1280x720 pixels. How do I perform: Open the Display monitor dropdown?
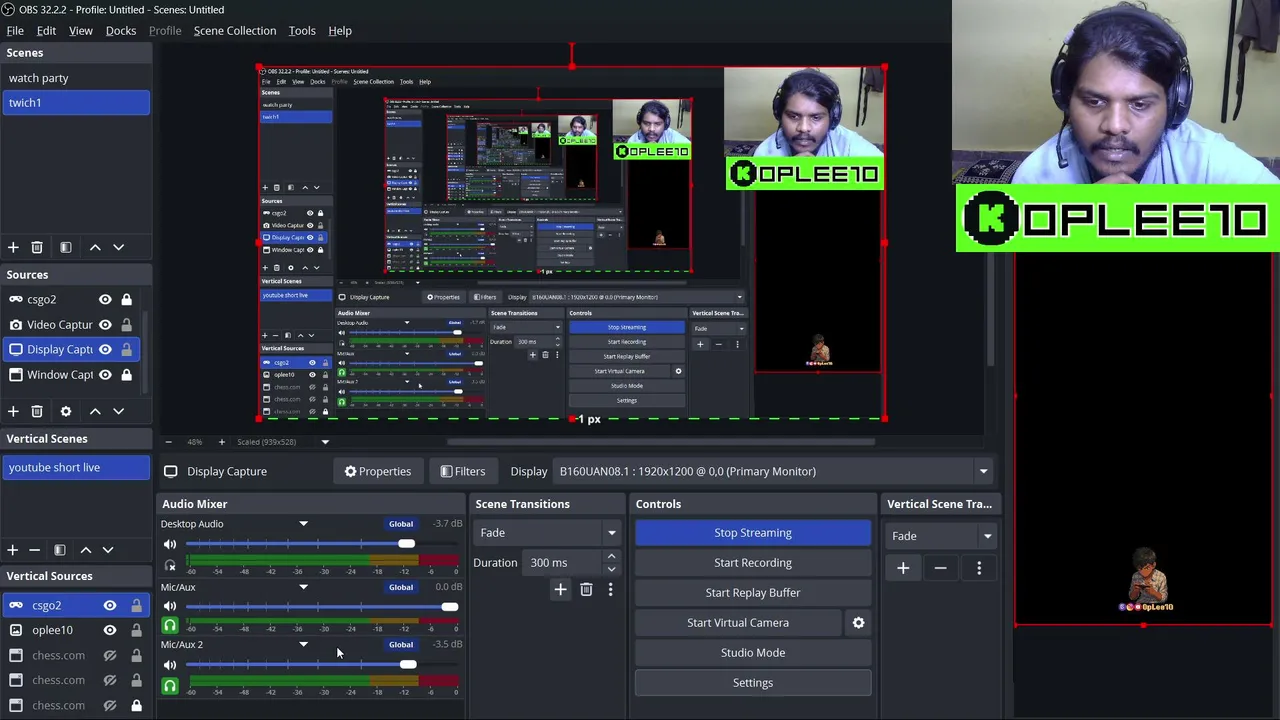[x=773, y=471]
